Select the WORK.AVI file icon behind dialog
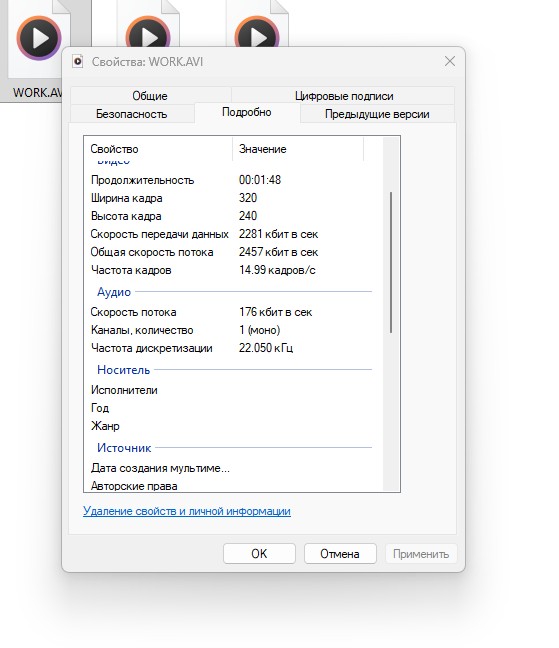Image resolution: width=559 pixels, height=648 pixels. pyautogui.click(x=39, y=38)
